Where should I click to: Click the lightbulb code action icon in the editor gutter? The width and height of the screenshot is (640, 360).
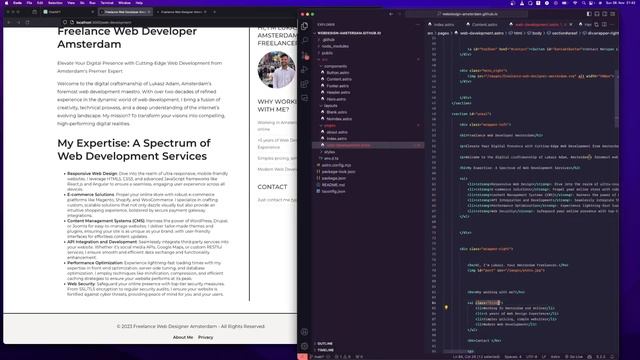click(x=446, y=307)
